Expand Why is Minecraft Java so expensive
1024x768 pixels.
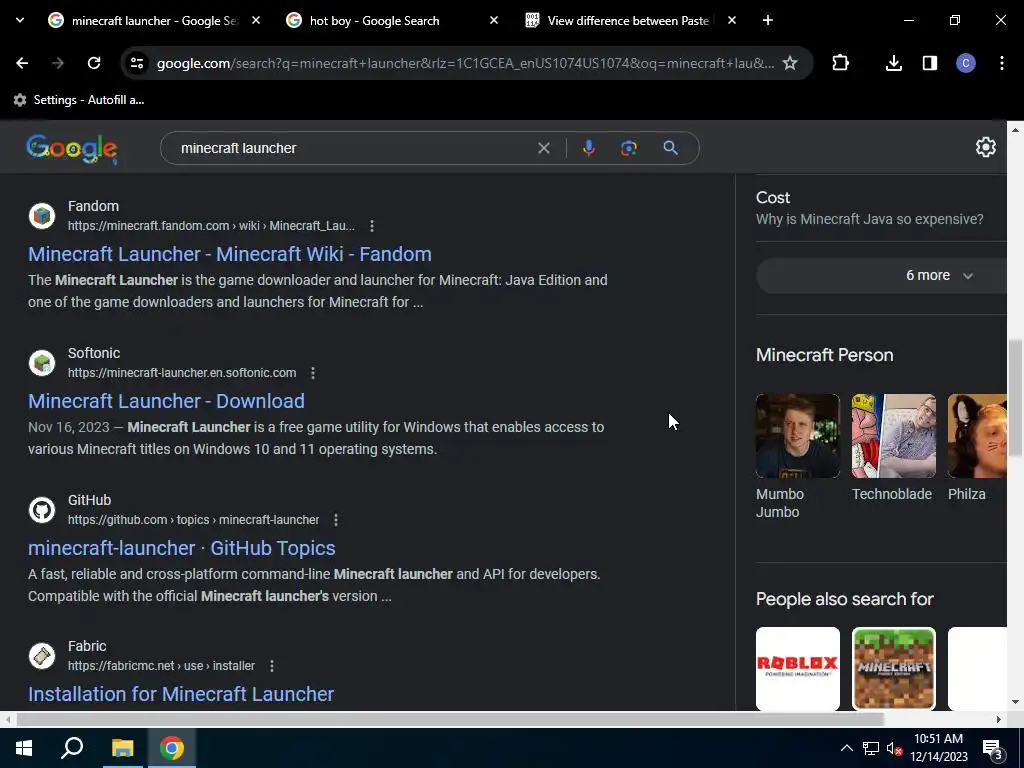tap(869, 219)
